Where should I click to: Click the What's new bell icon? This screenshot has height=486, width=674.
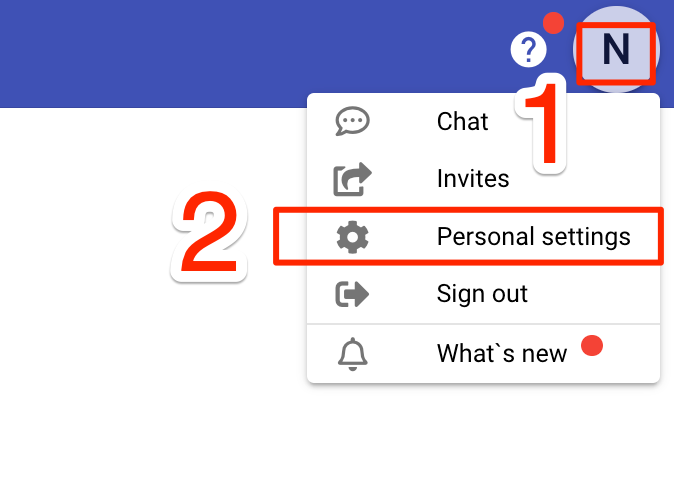(352, 354)
